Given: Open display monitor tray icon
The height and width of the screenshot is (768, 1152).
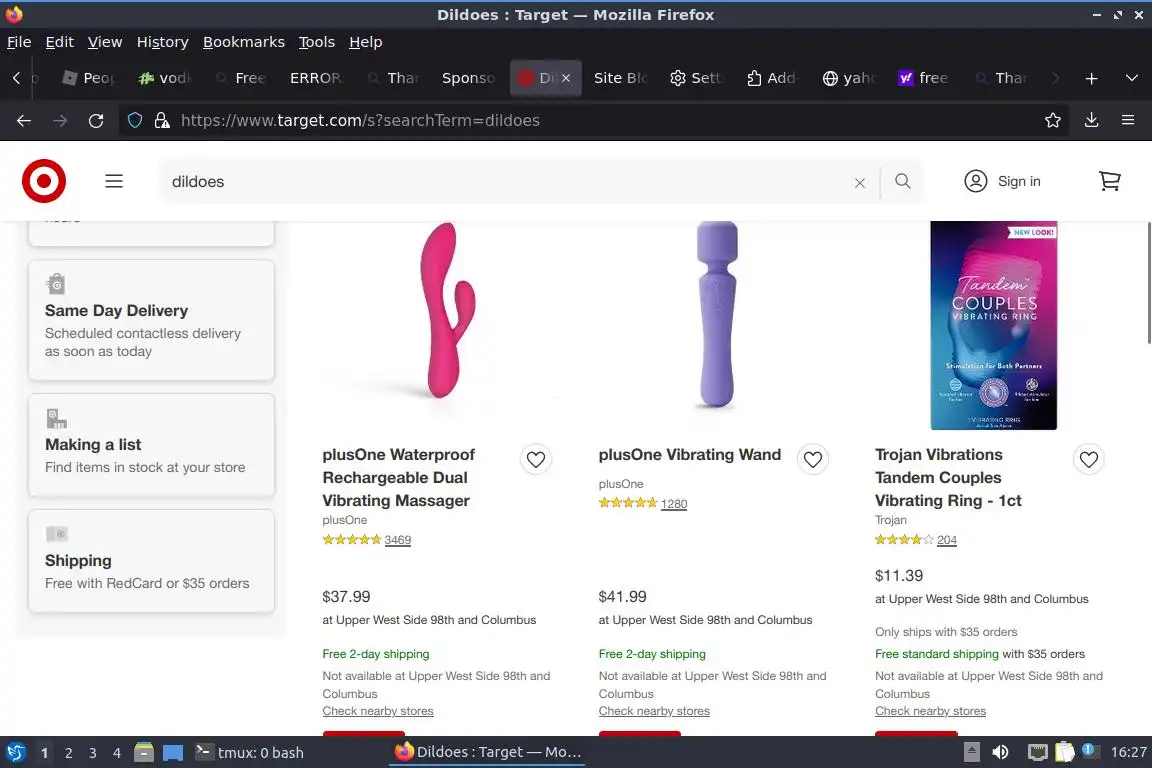Looking at the screenshot, I should coord(1037,753).
